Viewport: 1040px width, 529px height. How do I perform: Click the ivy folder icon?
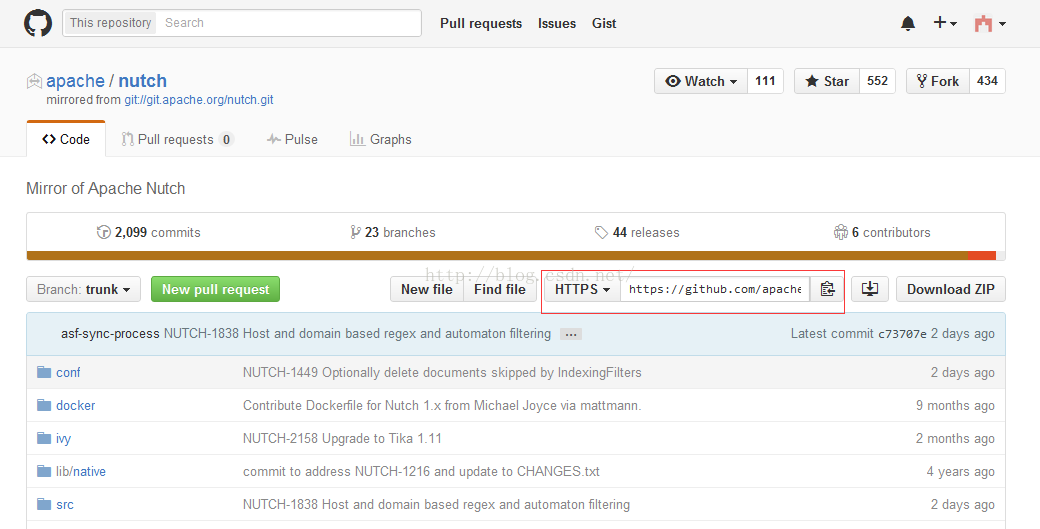click(44, 438)
